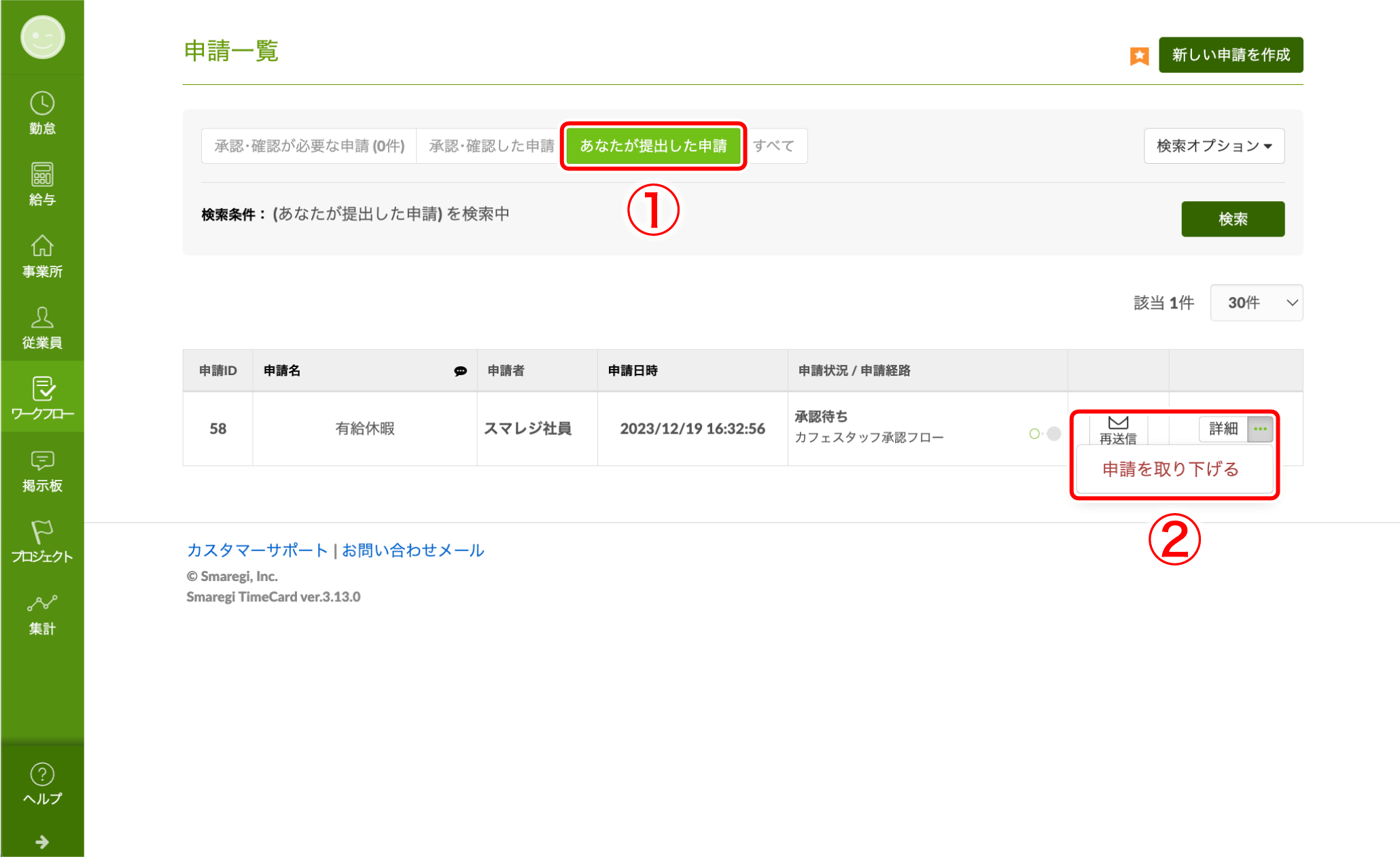Viewport: 1400px width, 857px height.
Task: Click the orange star favorite icon
Action: (1139, 56)
